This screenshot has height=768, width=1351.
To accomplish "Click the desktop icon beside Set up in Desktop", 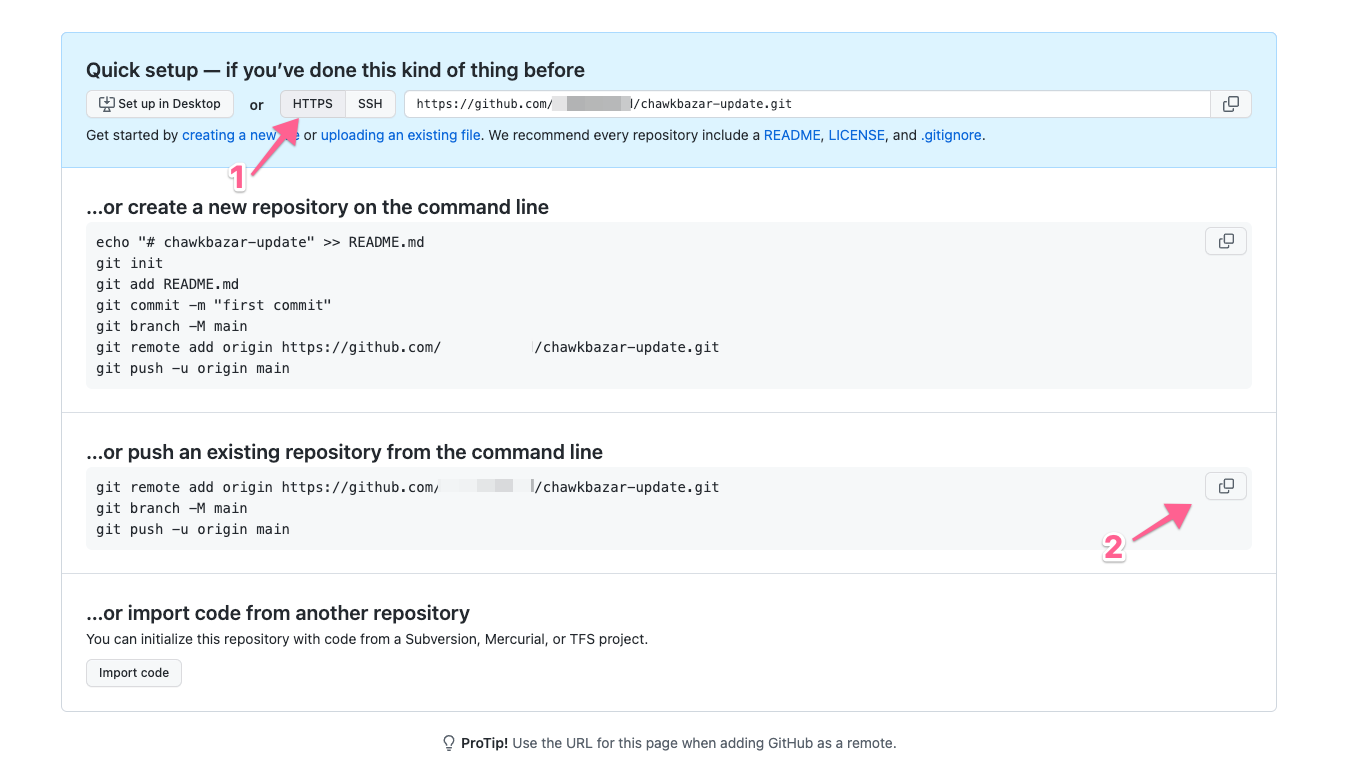I will (105, 103).
